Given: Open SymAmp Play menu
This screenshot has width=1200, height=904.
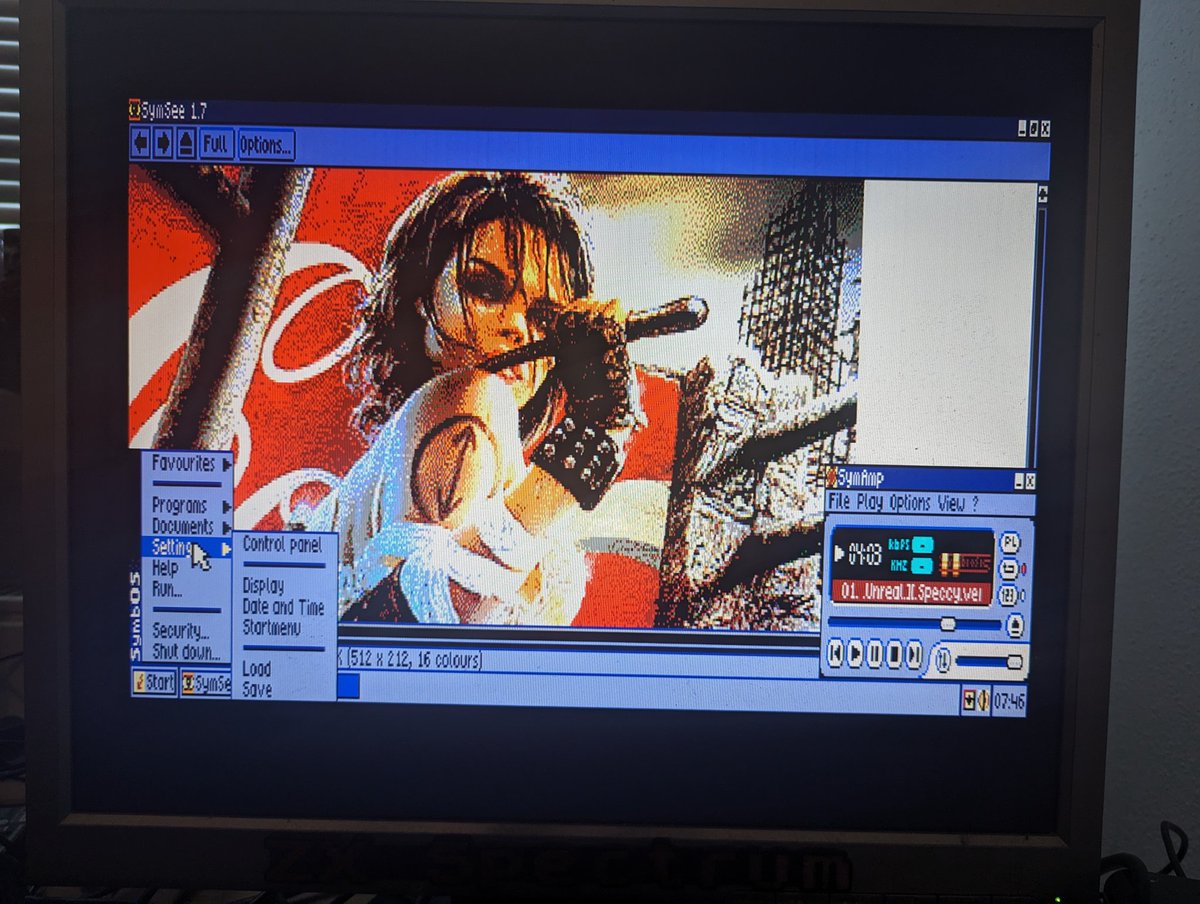Looking at the screenshot, I should coord(869,502).
